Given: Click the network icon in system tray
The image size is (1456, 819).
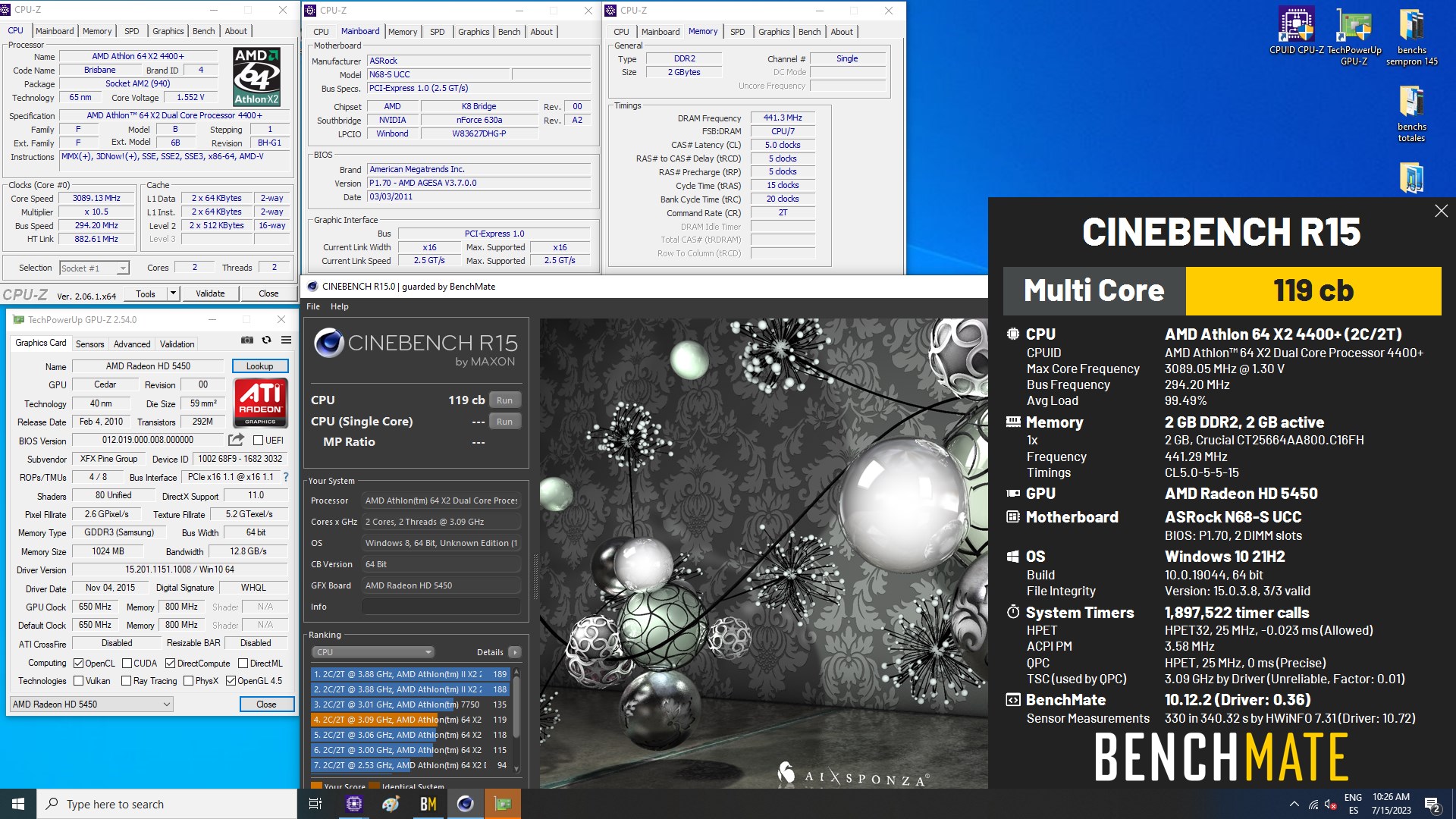Looking at the screenshot, I should click(1313, 805).
